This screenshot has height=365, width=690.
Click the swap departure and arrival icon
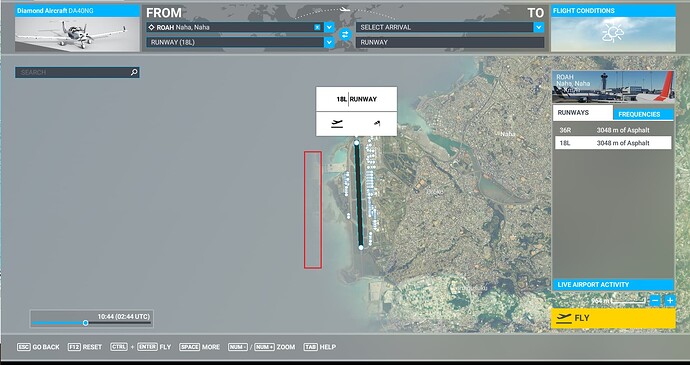pyautogui.click(x=345, y=34)
